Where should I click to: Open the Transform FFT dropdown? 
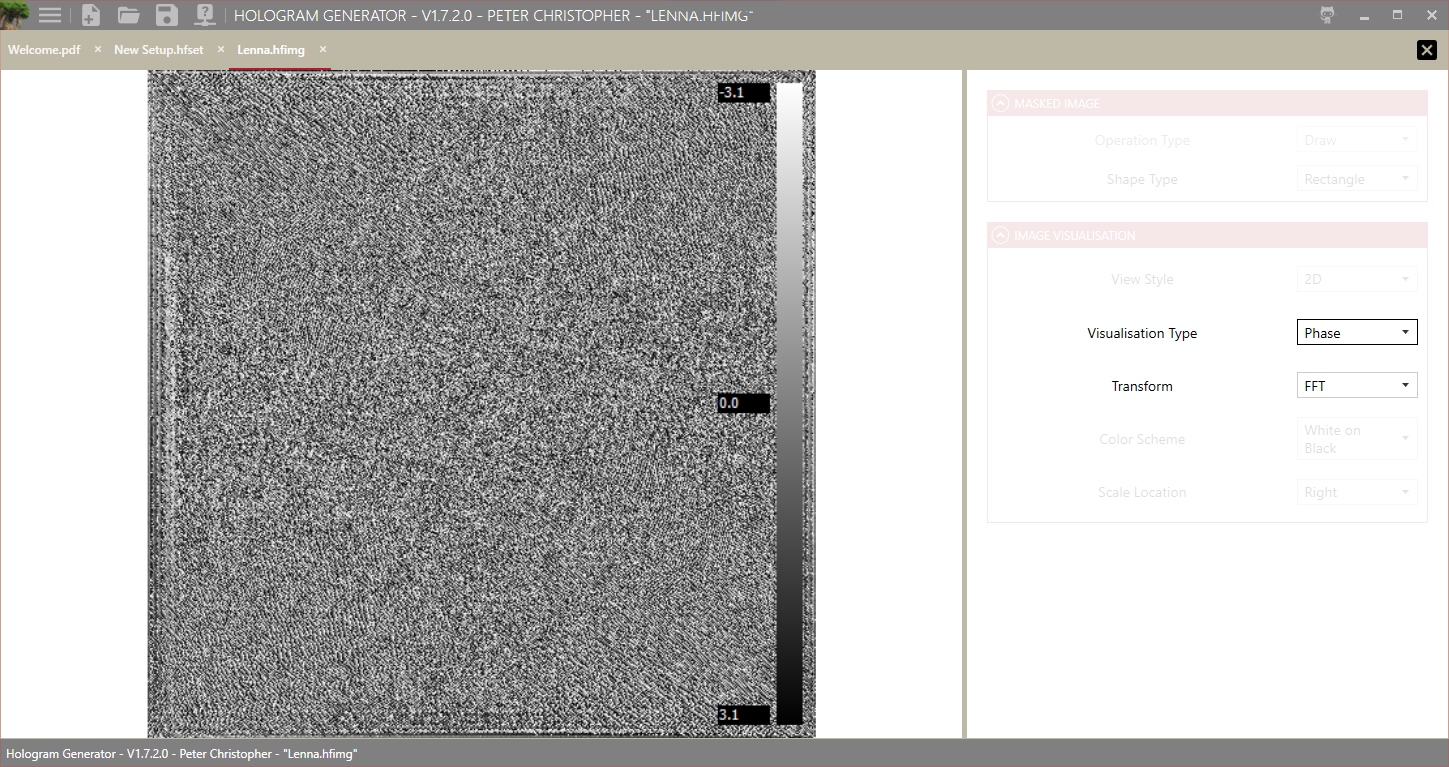pos(1356,386)
